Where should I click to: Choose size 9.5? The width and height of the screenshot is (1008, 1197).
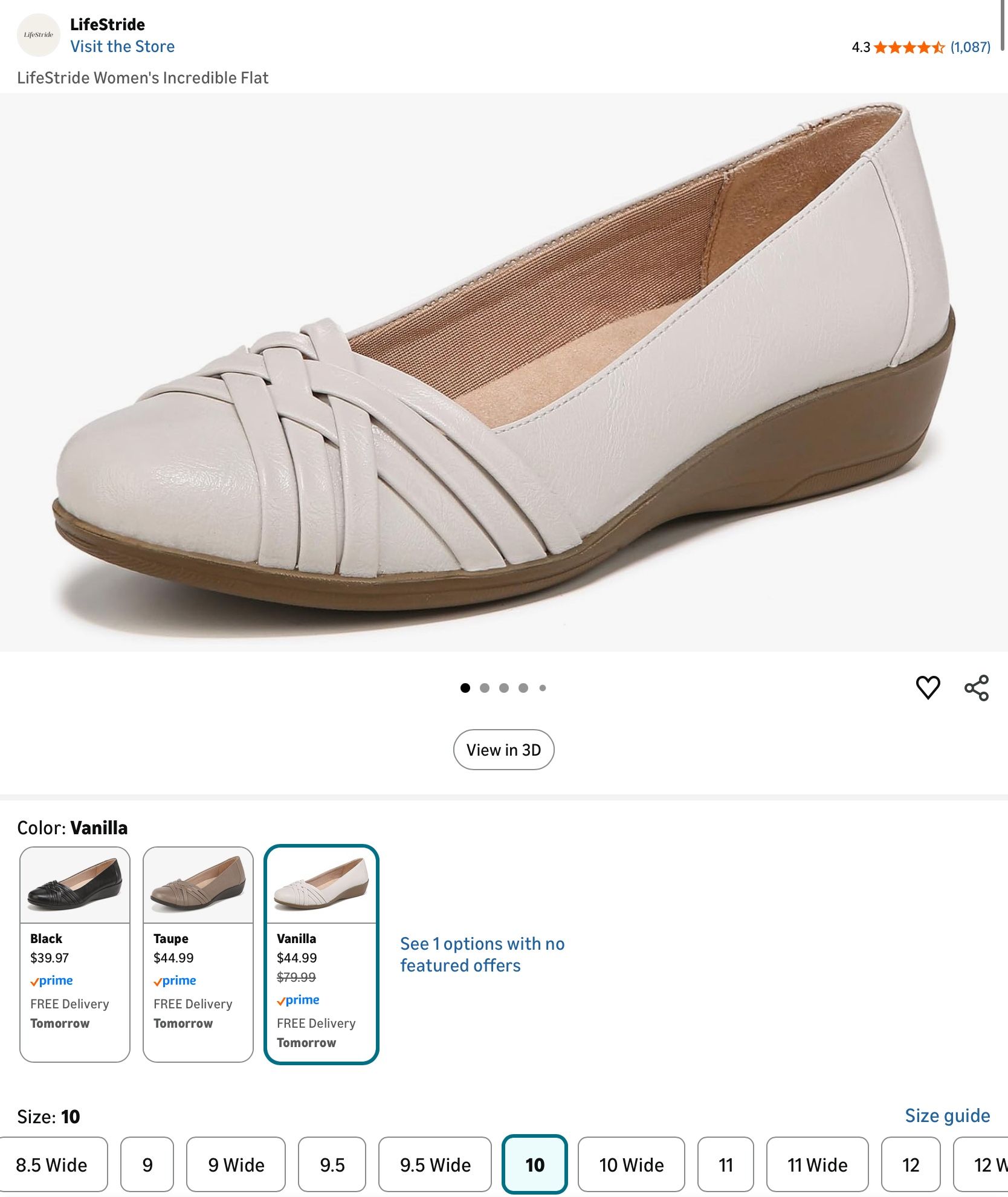coord(332,1164)
